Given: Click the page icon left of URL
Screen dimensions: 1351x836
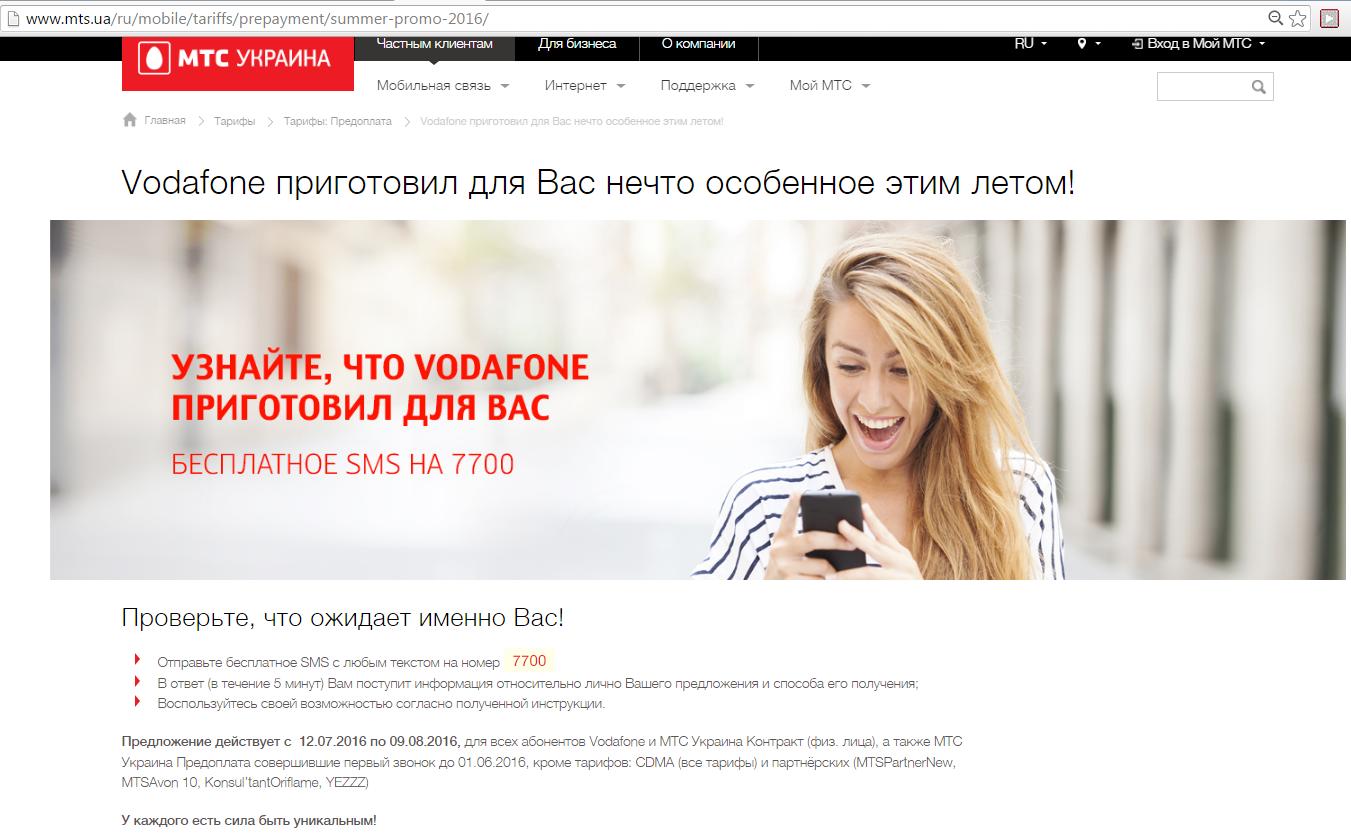Looking at the screenshot, I should point(13,18).
